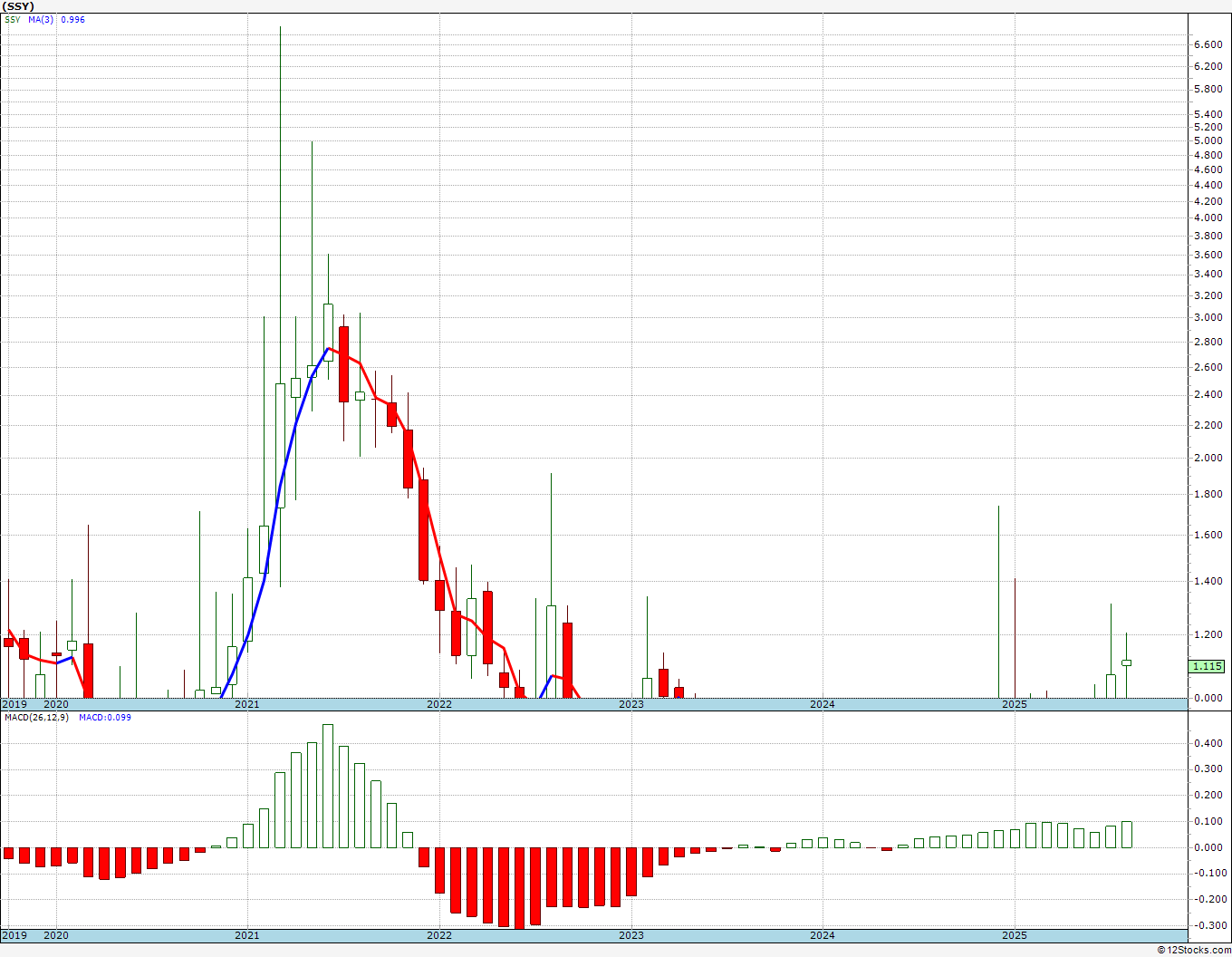Select 2025 on the MACD panel time axis
This screenshot has height=957, width=1232.
click(1015, 934)
